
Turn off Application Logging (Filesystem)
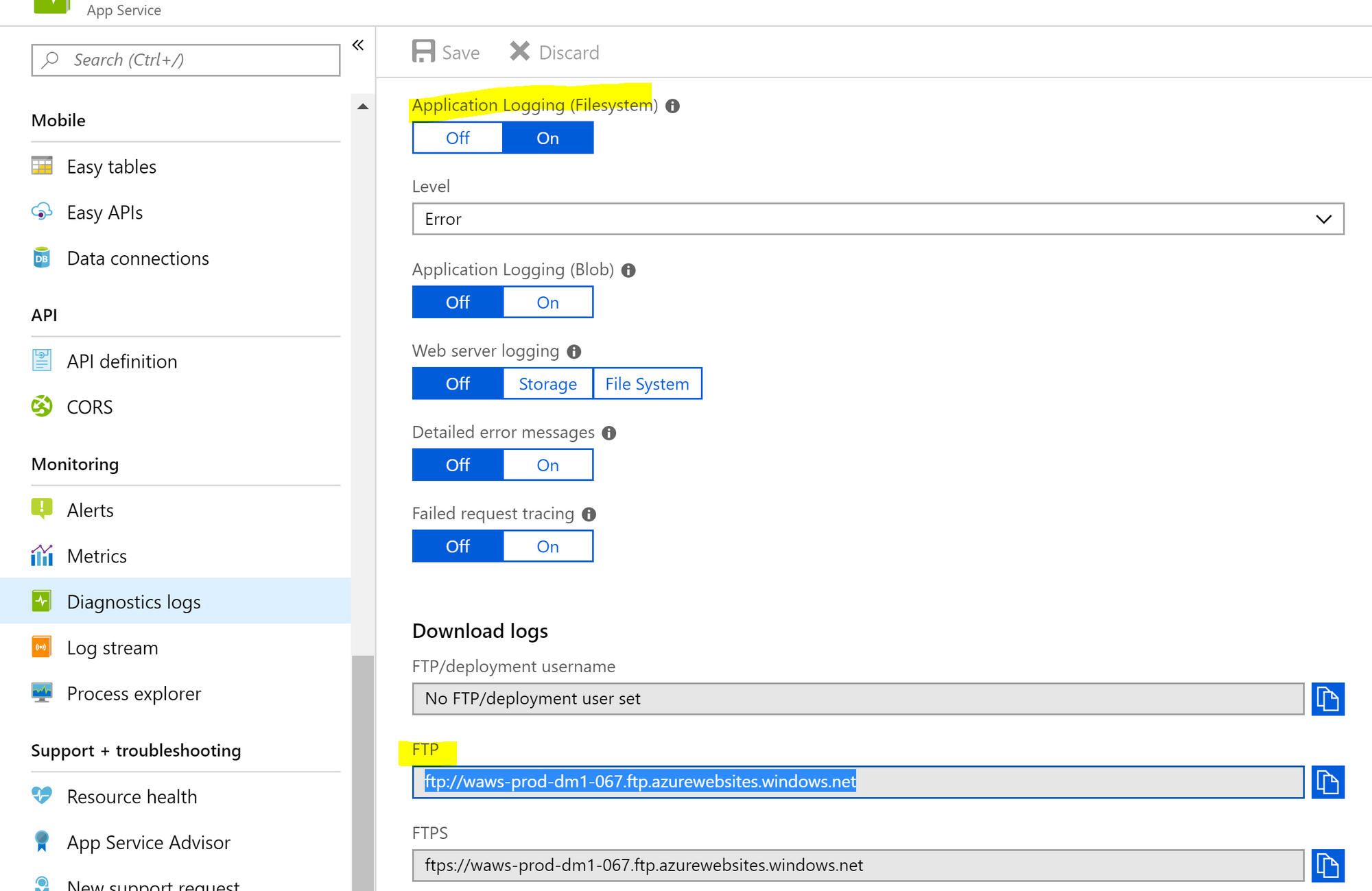pos(458,138)
